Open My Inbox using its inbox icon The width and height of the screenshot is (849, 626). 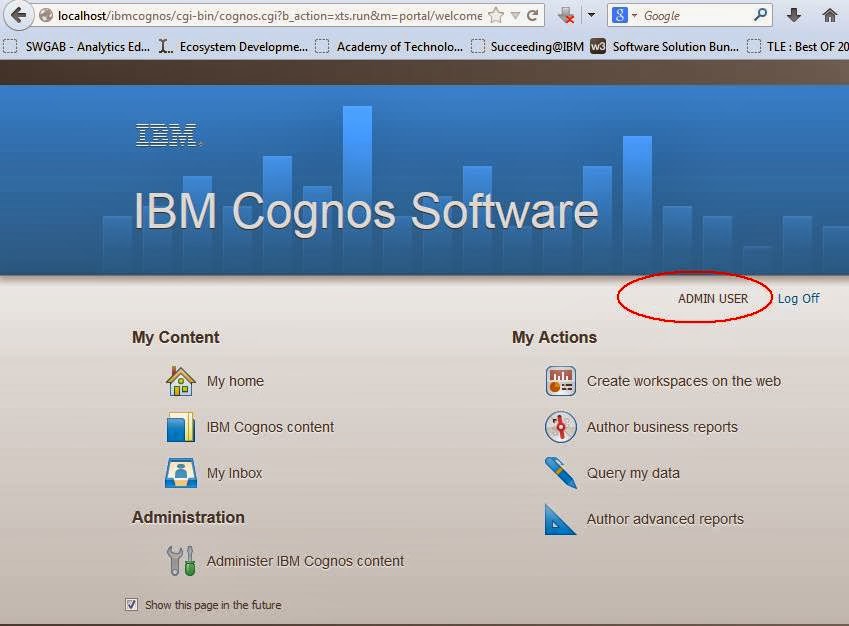180,473
